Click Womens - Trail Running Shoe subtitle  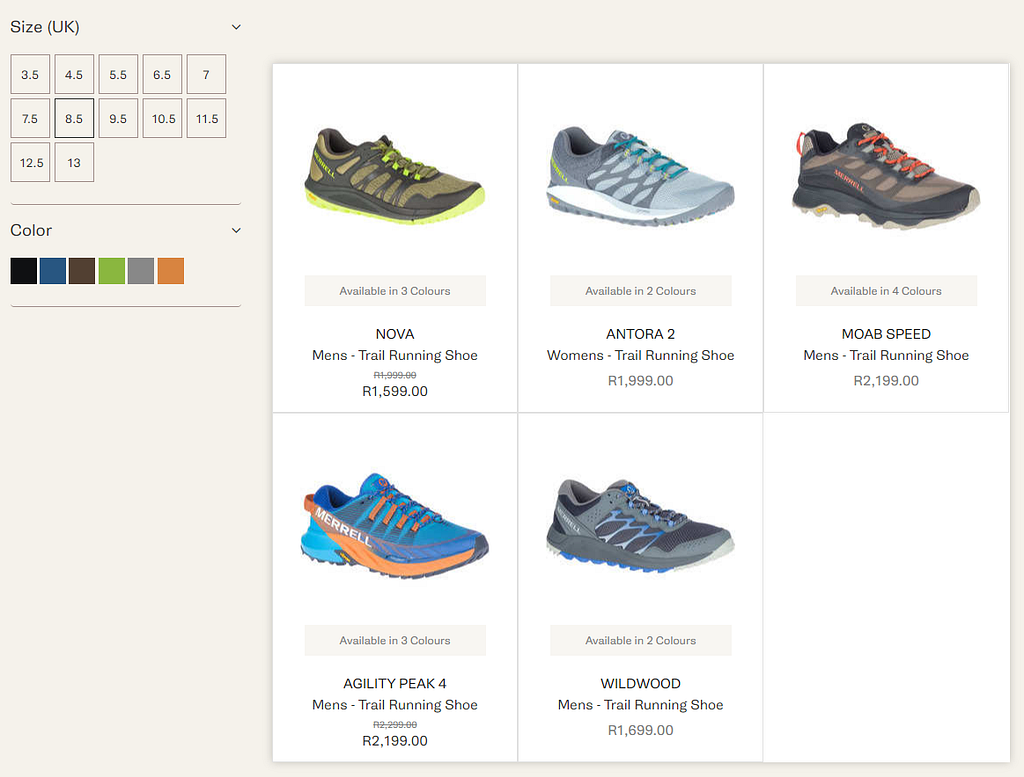(640, 355)
